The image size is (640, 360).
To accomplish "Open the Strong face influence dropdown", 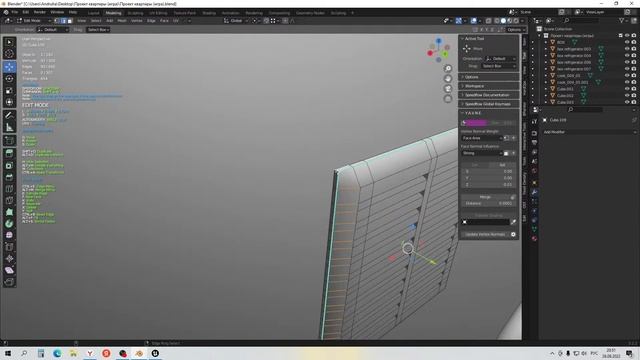I will click(482, 153).
